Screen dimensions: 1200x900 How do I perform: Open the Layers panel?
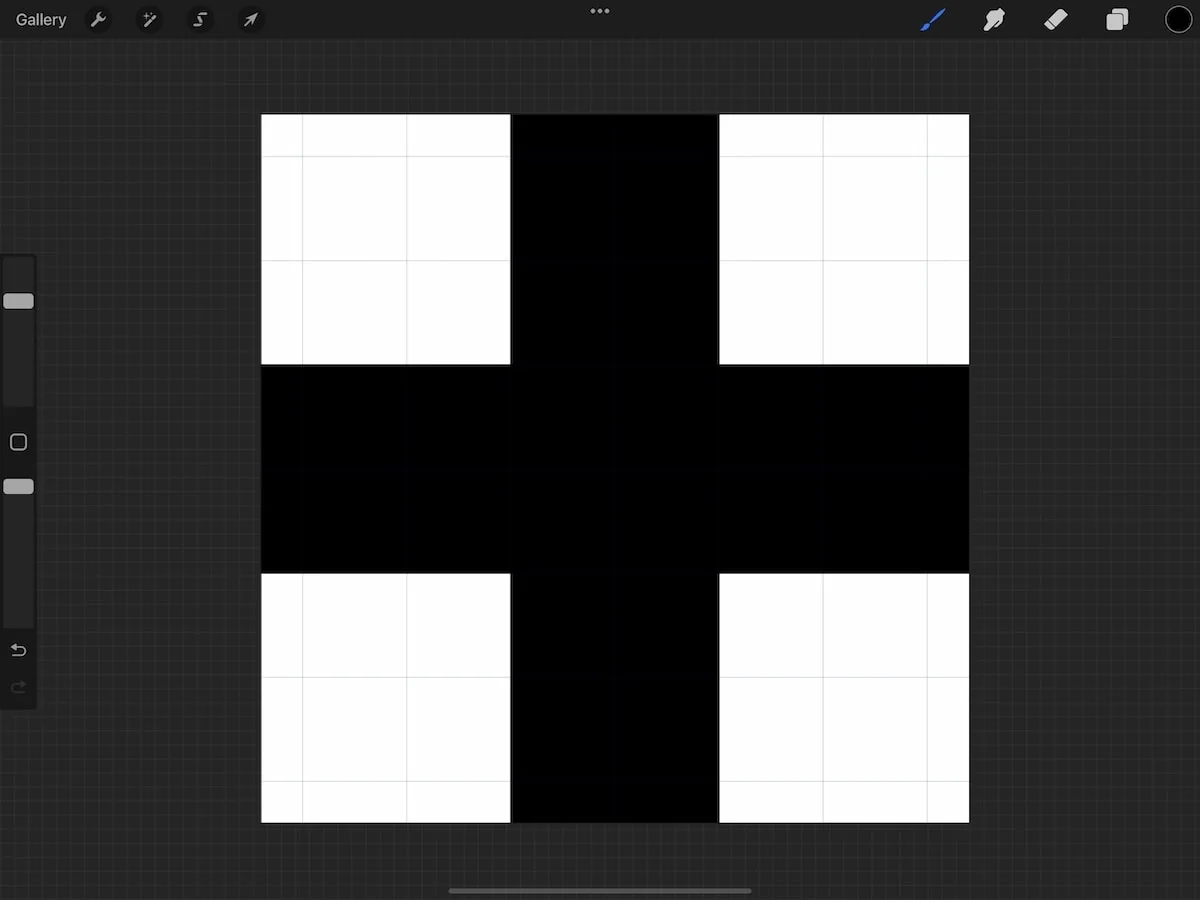click(1117, 20)
